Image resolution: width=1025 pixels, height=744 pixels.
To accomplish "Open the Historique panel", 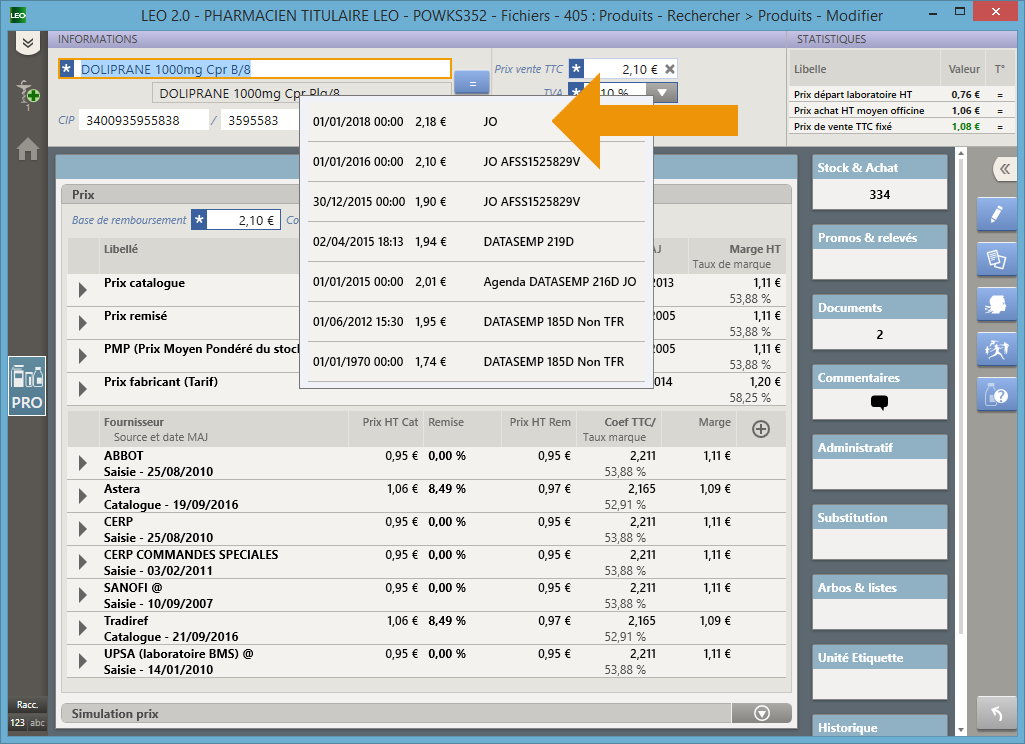I will pyautogui.click(x=879, y=726).
